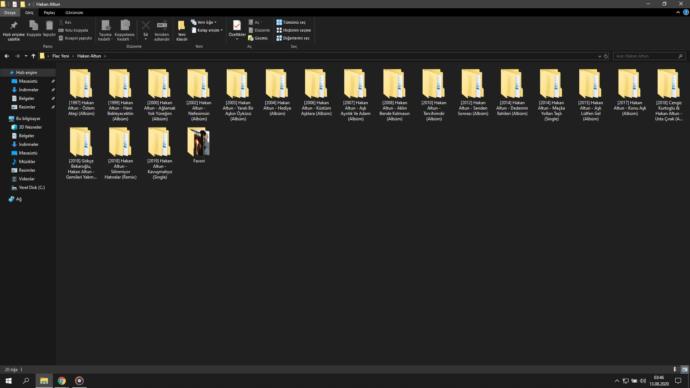Select the [2014] Maçka Yolları Taşlı single folder
Screen dimensions: 690x388
point(551,95)
